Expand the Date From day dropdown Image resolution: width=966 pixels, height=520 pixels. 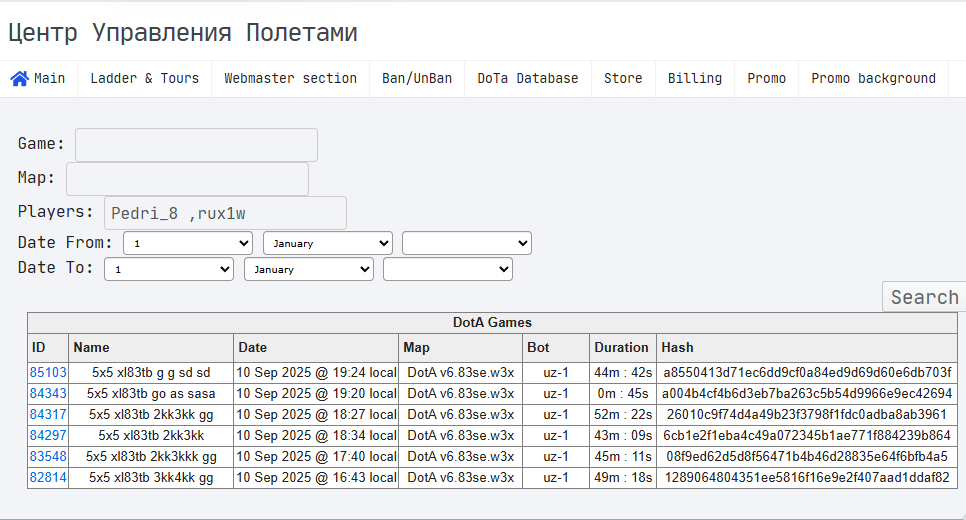pos(188,243)
